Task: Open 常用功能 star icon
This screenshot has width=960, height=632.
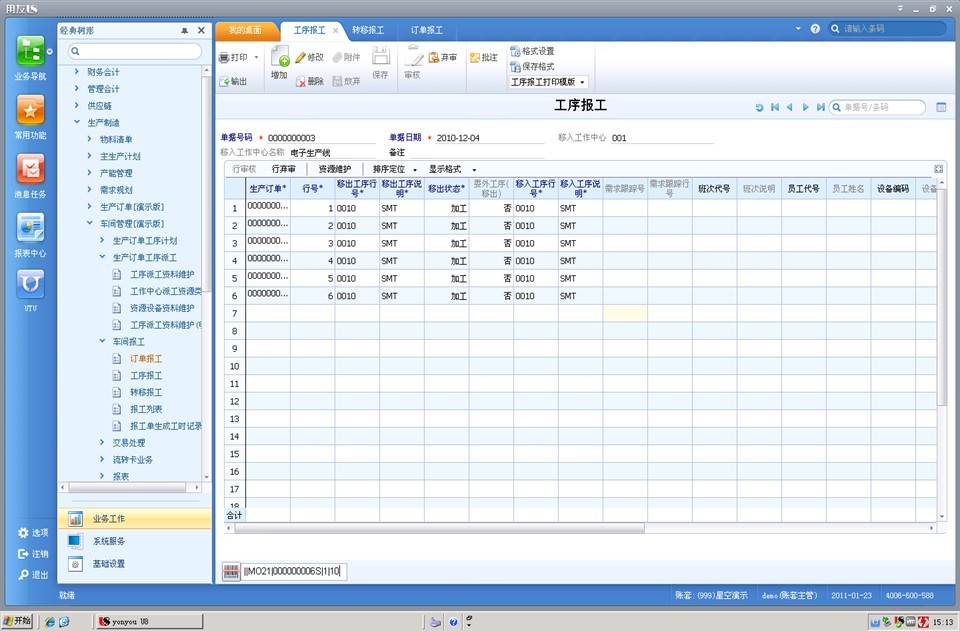Action: point(30,110)
